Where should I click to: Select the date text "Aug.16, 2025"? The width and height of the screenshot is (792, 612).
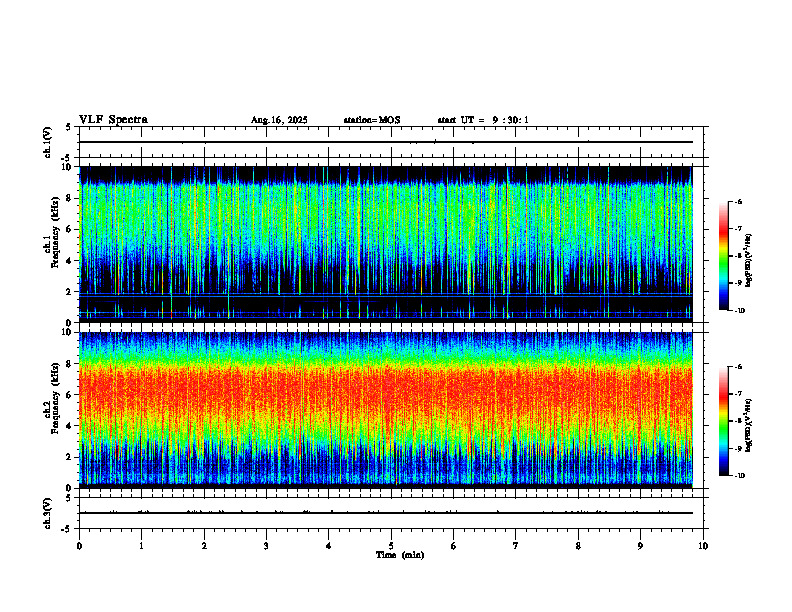pyautogui.click(x=279, y=120)
